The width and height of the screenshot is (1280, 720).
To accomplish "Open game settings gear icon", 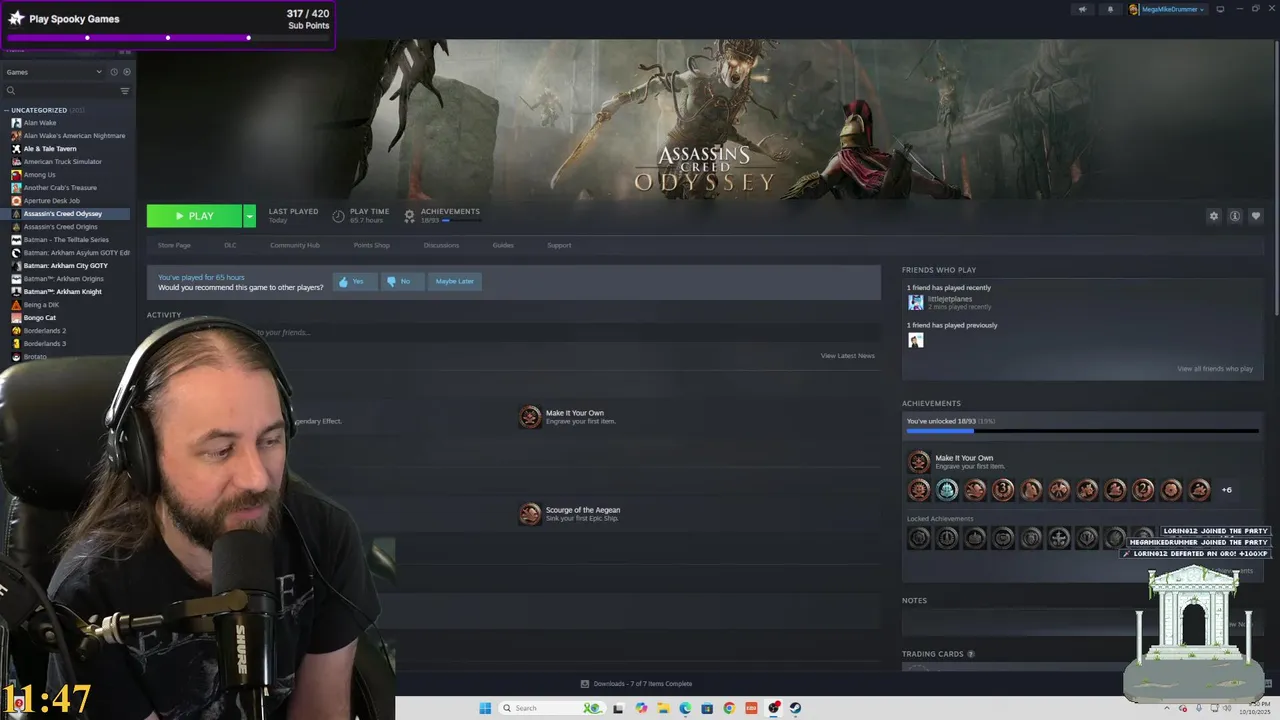I will [x=1214, y=216].
